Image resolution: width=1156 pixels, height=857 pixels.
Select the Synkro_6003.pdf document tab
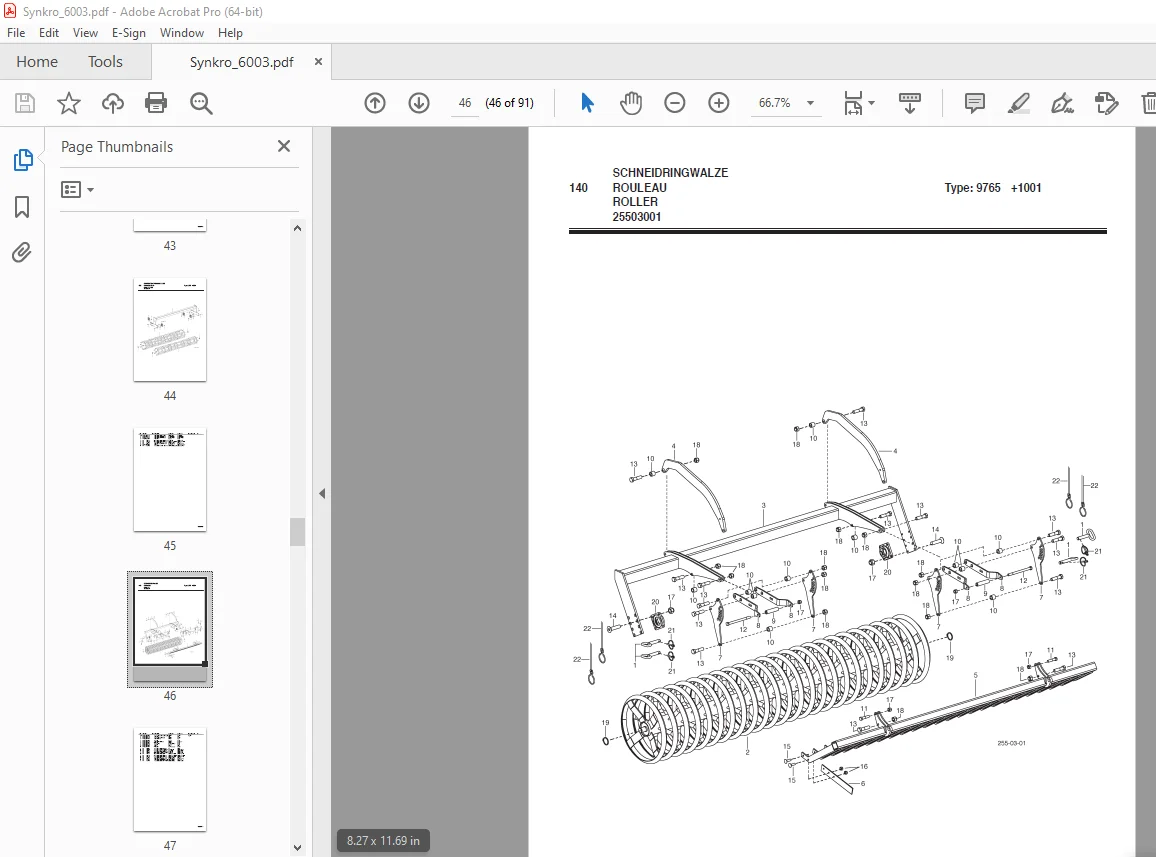[242, 62]
